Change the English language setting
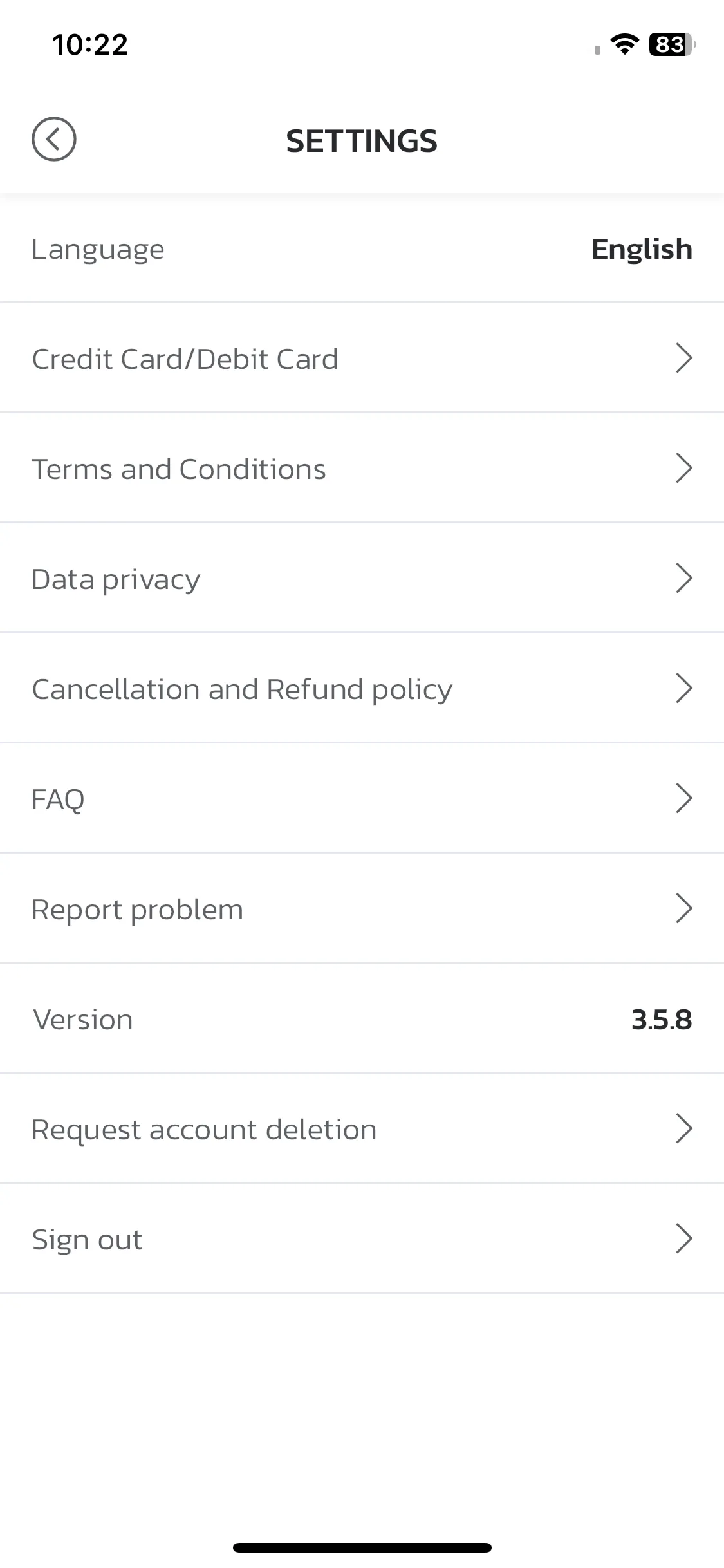Screen dimensions: 724x1568 [x=642, y=249]
